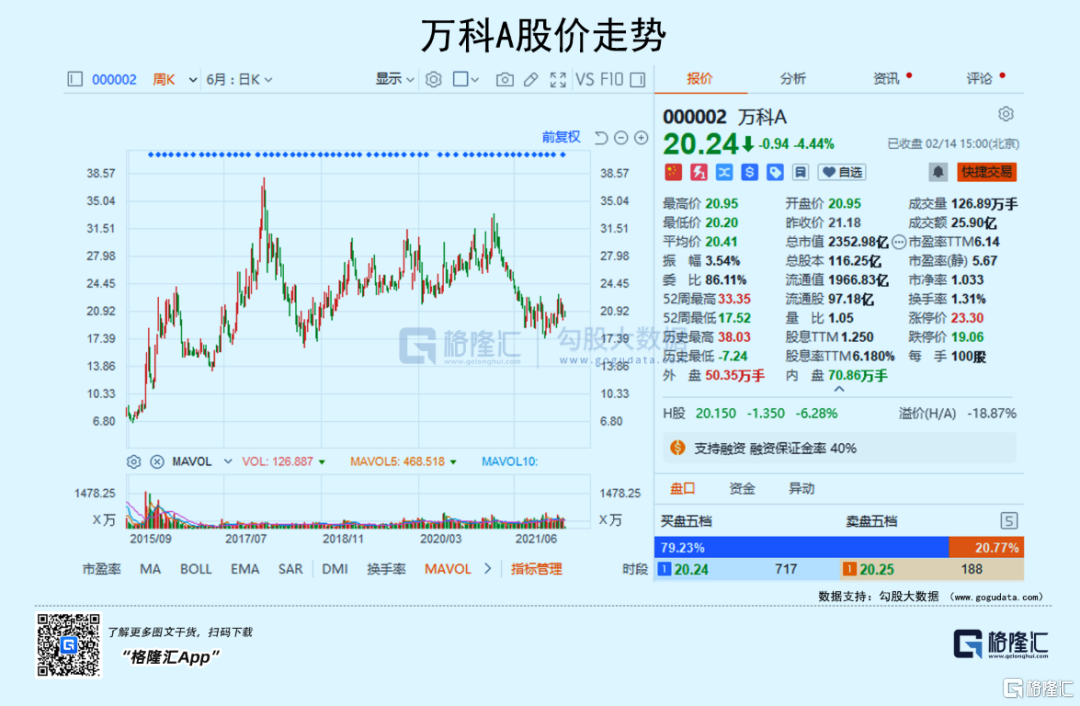1080x706 pixels.
Task: Open the 周K period dropdown
Action: (x=174, y=80)
